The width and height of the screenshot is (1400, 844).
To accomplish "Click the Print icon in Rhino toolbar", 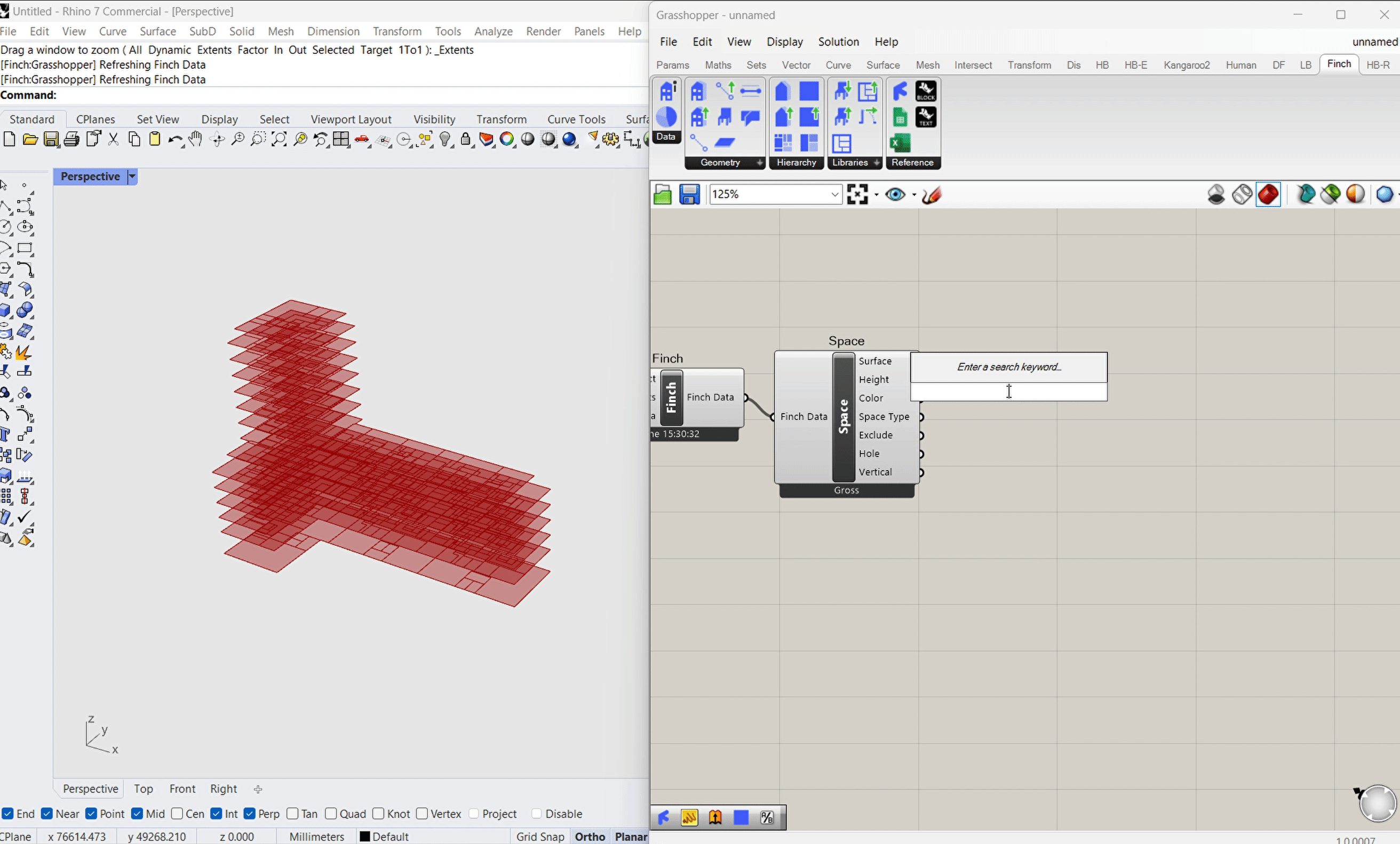I will (x=71, y=139).
